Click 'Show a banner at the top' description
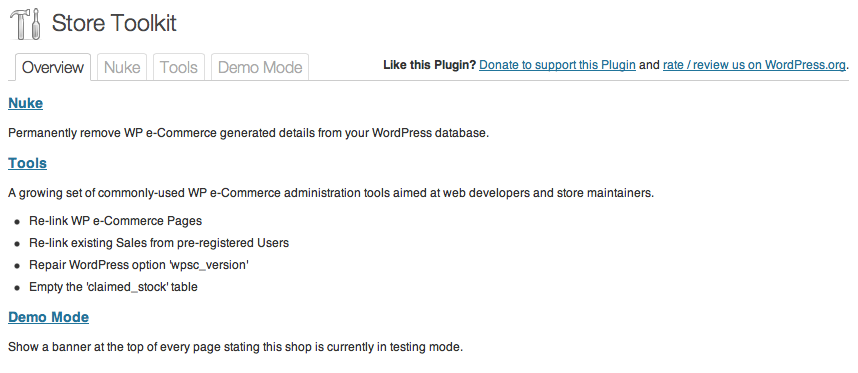858x373 pixels. point(236,347)
